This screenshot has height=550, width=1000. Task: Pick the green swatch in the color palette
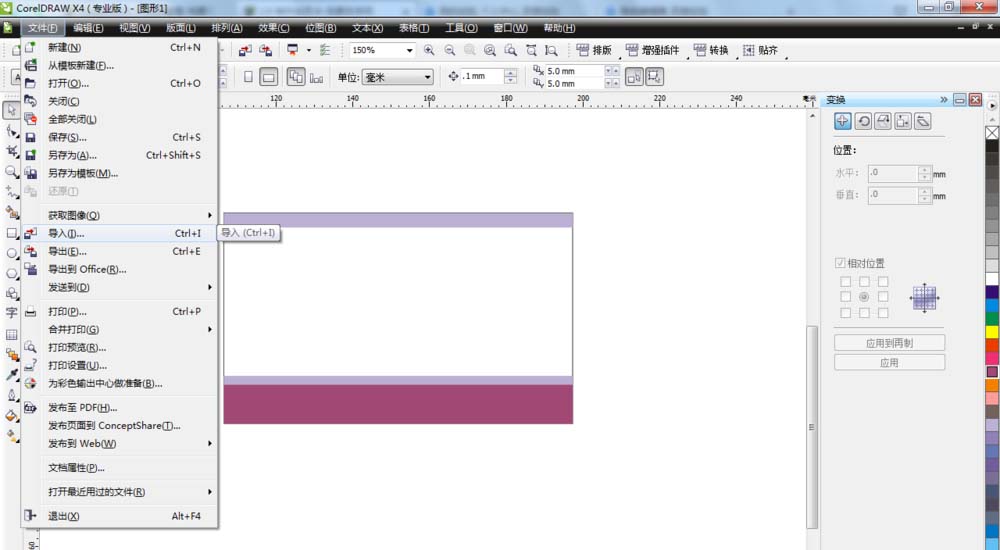(992, 318)
